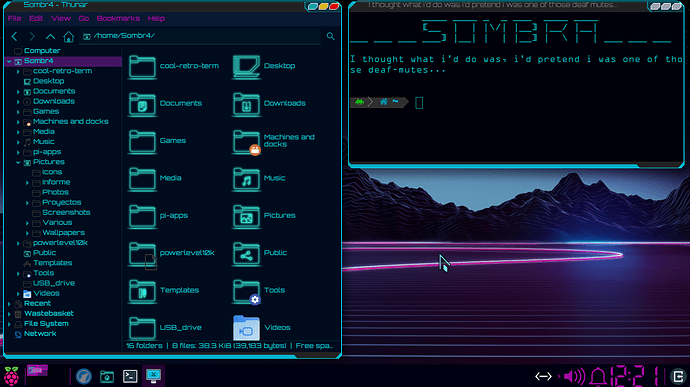The height and width of the screenshot is (387, 690).
Task: Open search with the magnifier icon in Thunar
Action: point(330,37)
